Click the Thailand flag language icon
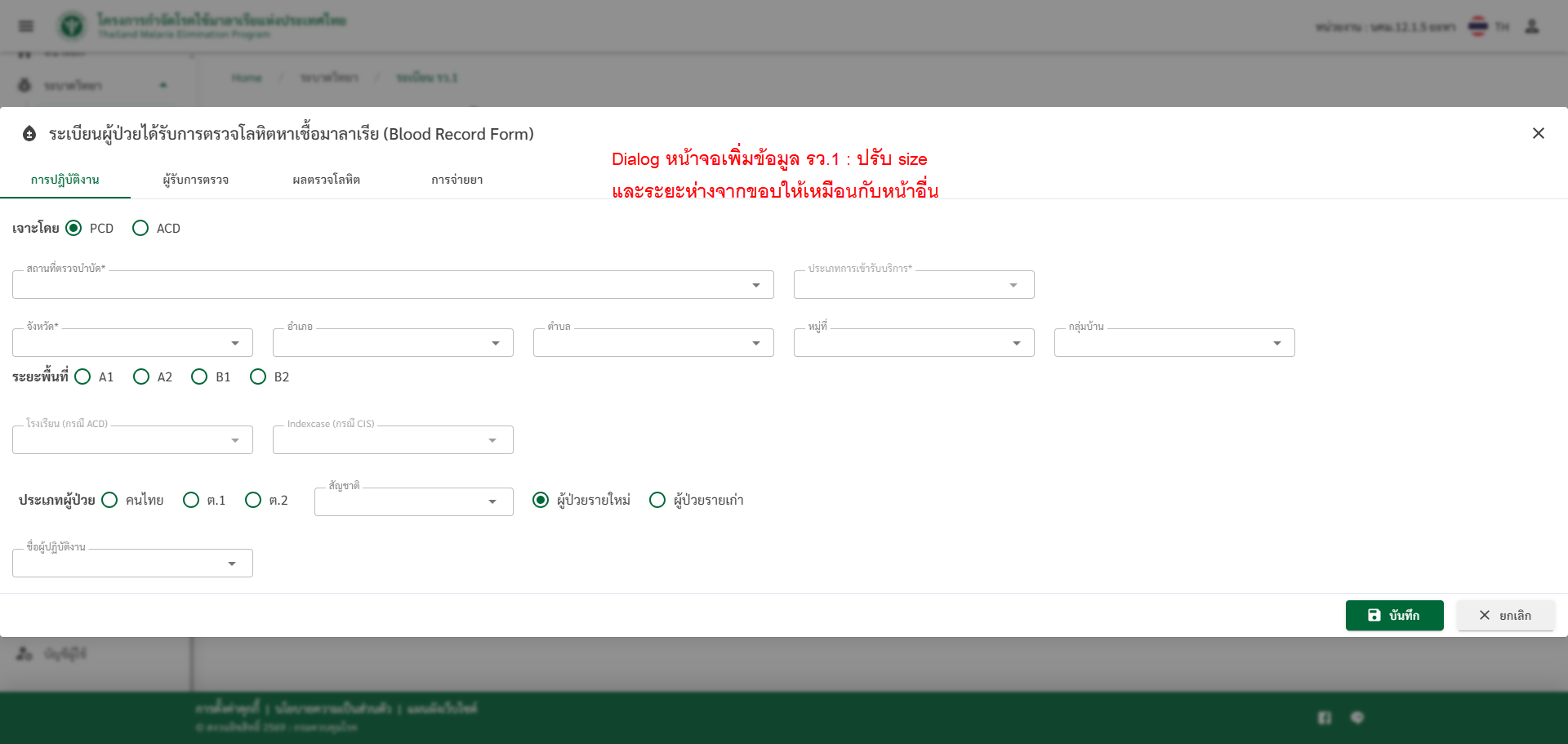 [x=1478, y=26]
